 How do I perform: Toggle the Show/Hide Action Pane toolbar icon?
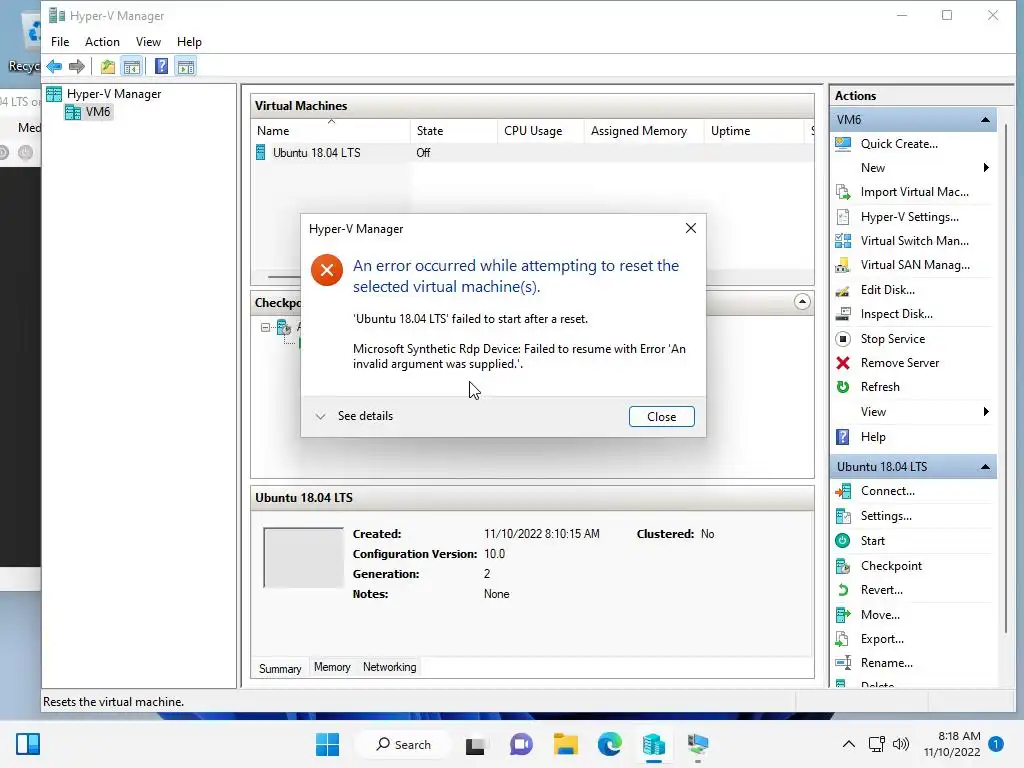(x=186, y=66)
